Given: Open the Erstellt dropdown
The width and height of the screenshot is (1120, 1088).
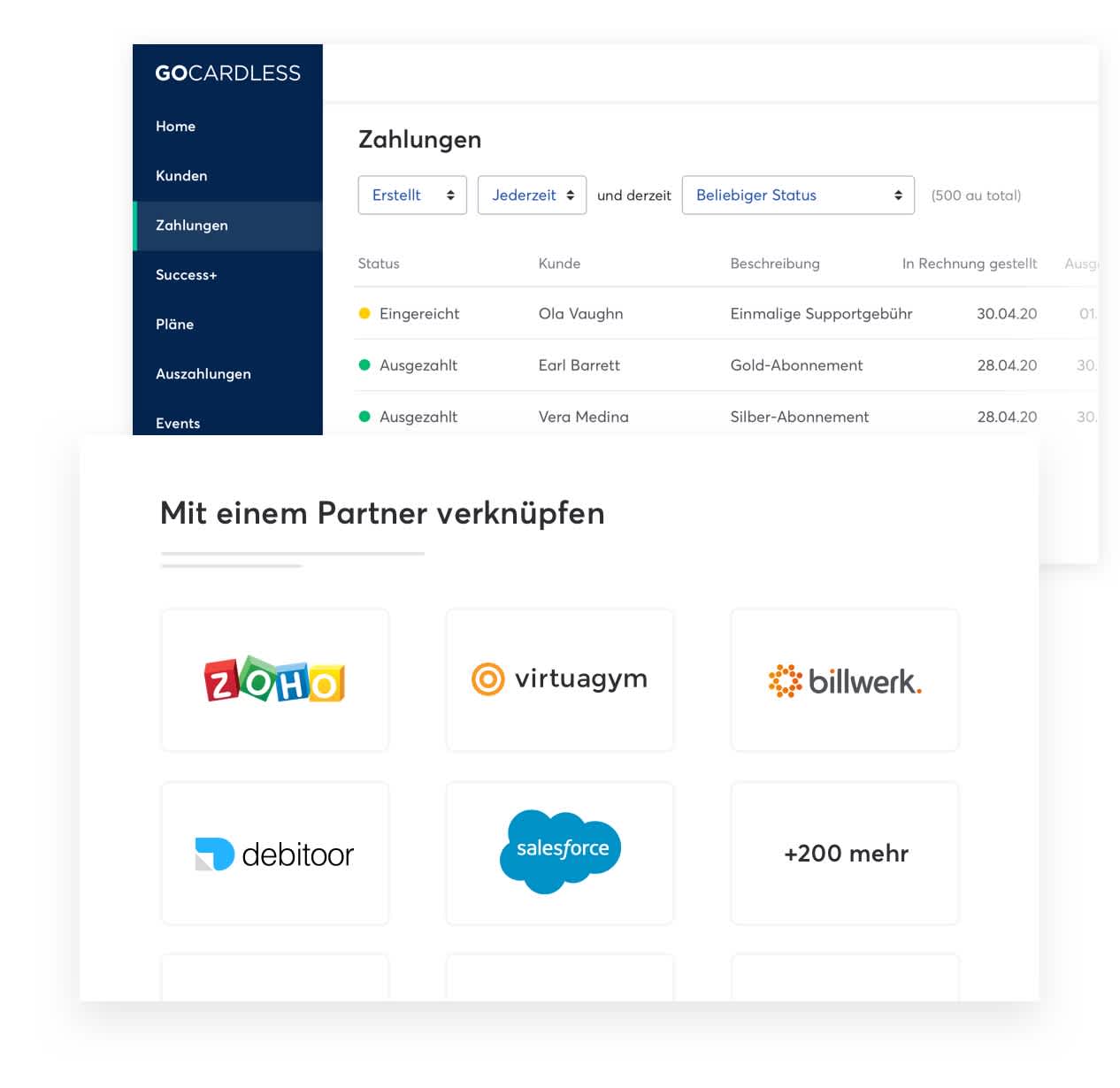Looking at the screenshot, I should 412,195.
